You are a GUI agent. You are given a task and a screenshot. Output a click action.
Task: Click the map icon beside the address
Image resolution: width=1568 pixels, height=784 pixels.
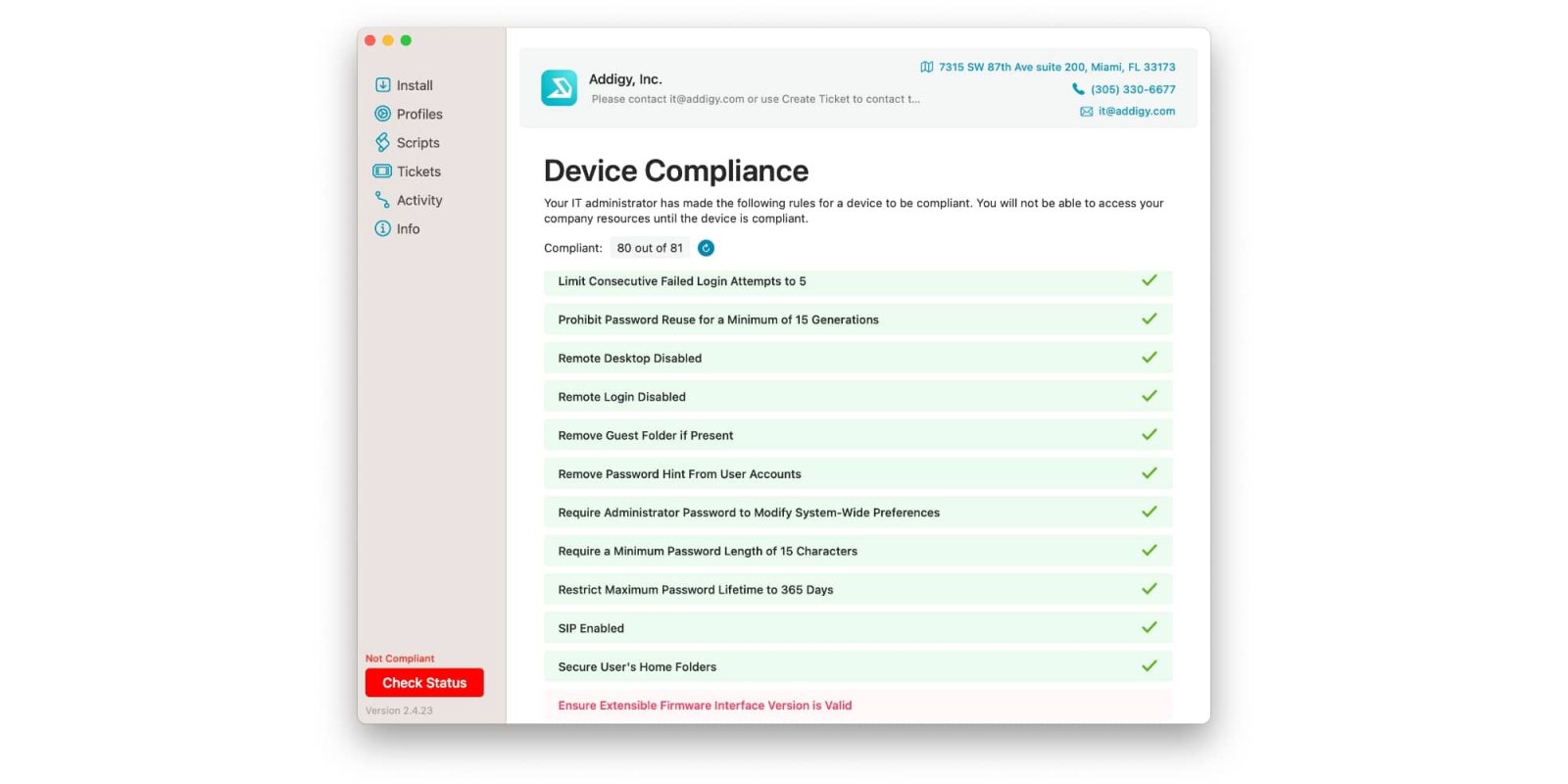(x=926, y=67)
